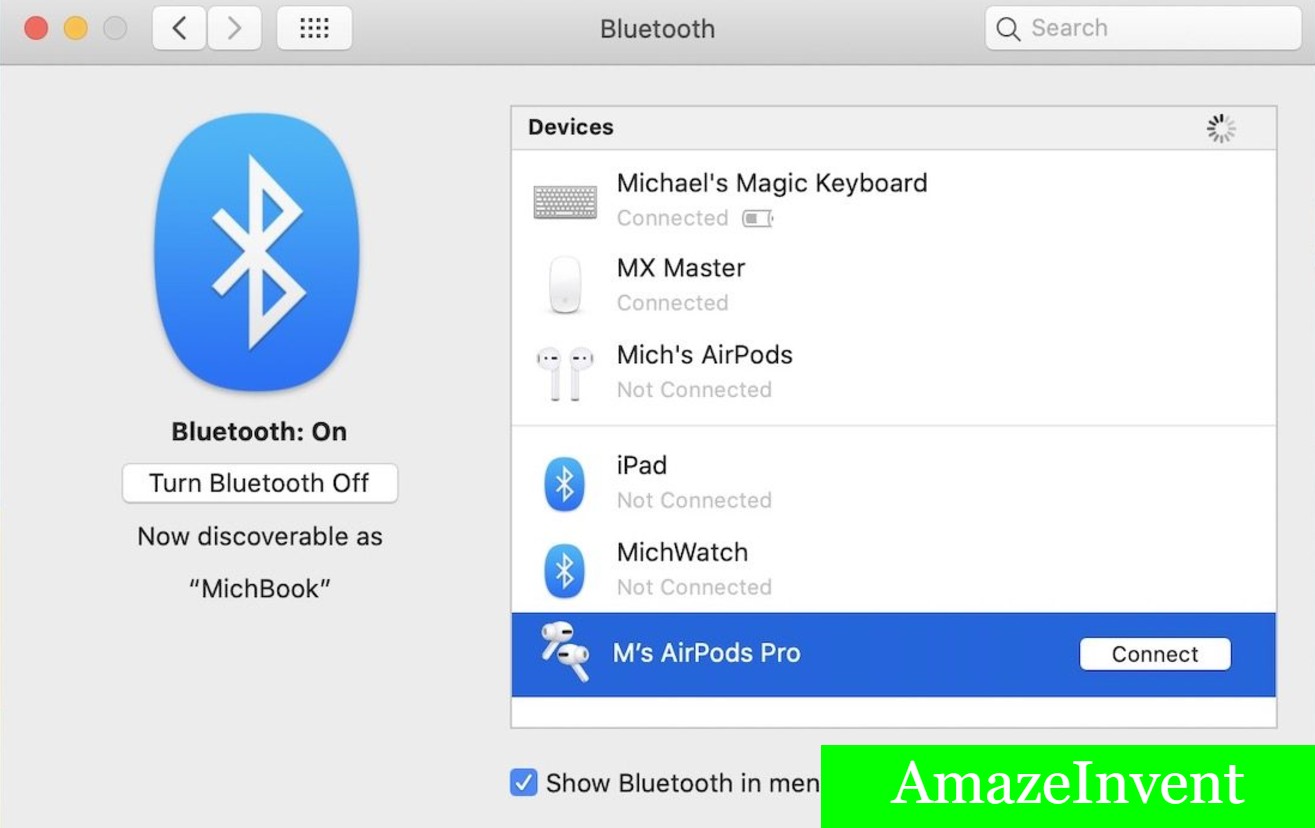
Task: Click the AirPods Pro device icon
Action: [565, 652]
